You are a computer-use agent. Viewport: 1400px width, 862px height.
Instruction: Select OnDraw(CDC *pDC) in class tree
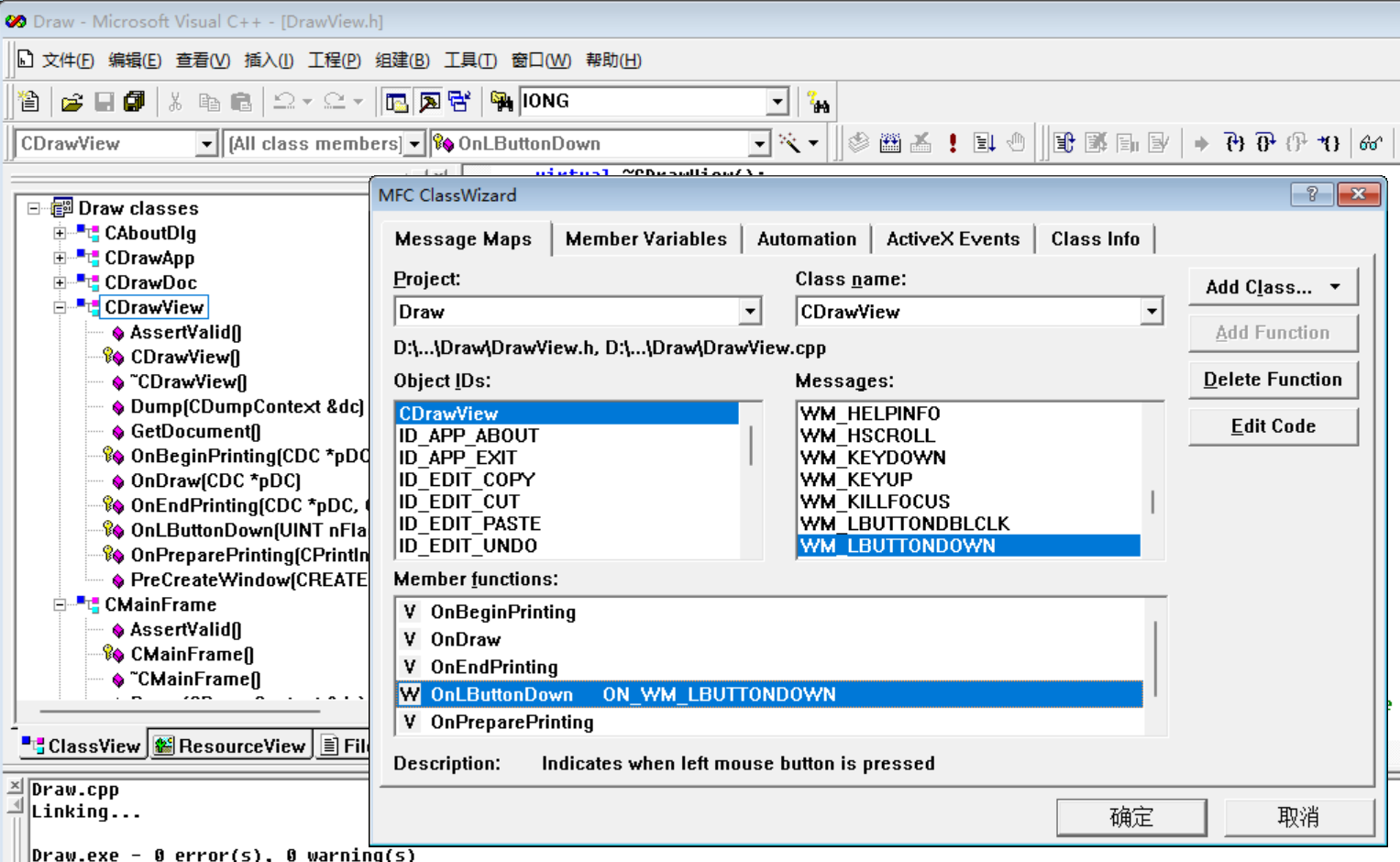(215, 481)
